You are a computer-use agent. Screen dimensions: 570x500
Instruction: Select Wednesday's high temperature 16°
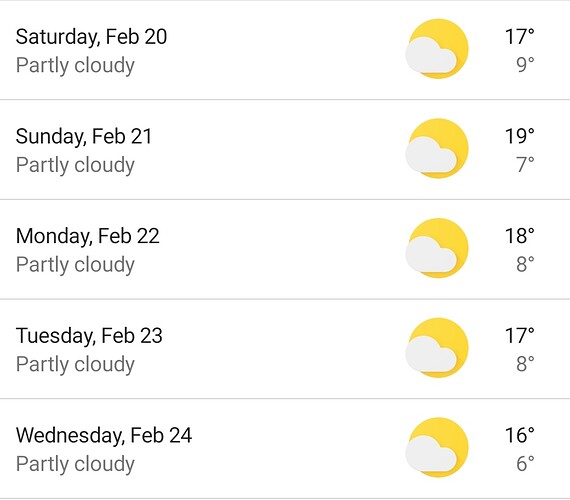pyautogui.click(x=519, y=435)
